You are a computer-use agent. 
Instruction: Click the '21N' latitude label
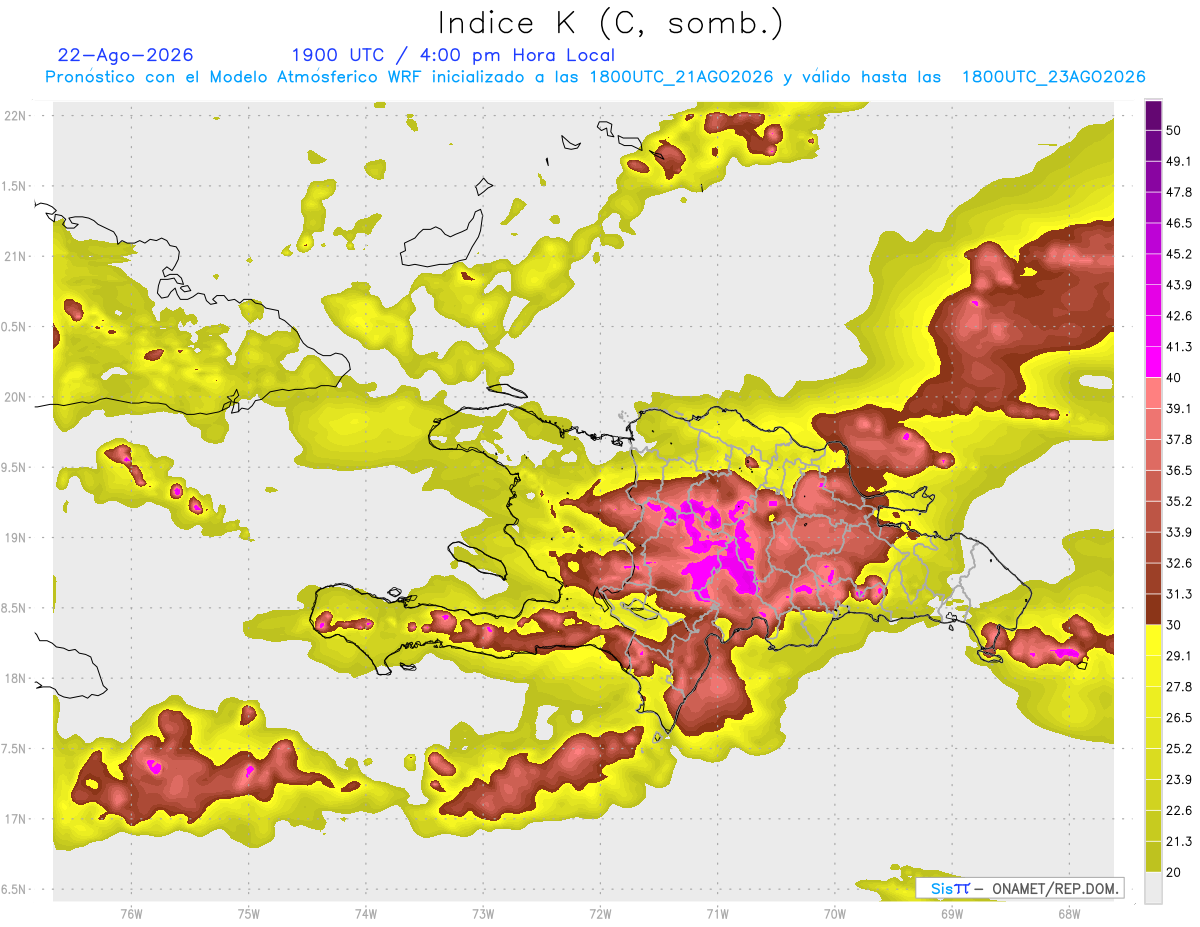click(x=15, y=257)
